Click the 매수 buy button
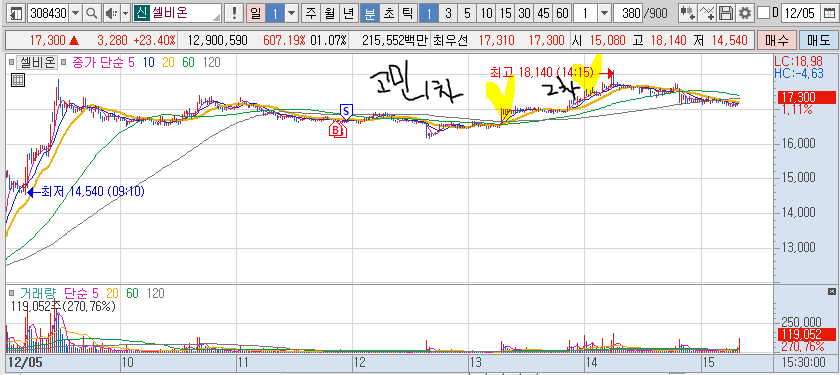 point(776,40)
